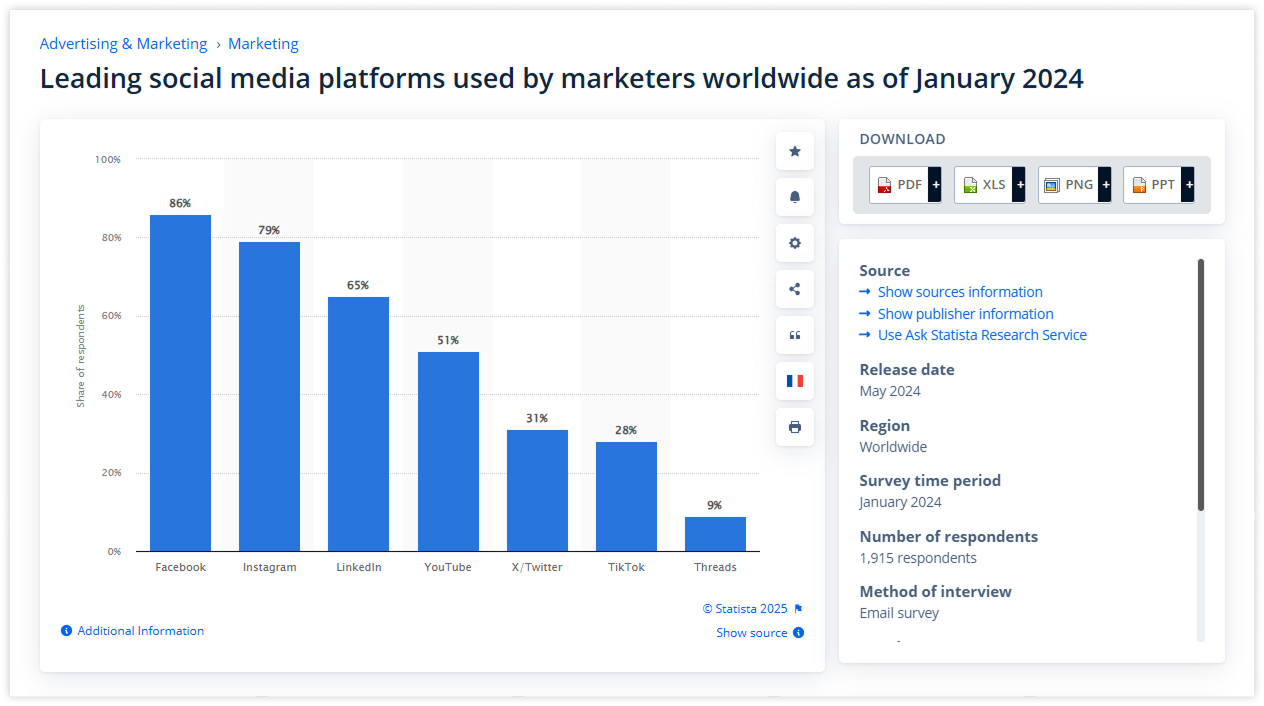
Task: Click the Show source link
Action: tap(752, 633)
